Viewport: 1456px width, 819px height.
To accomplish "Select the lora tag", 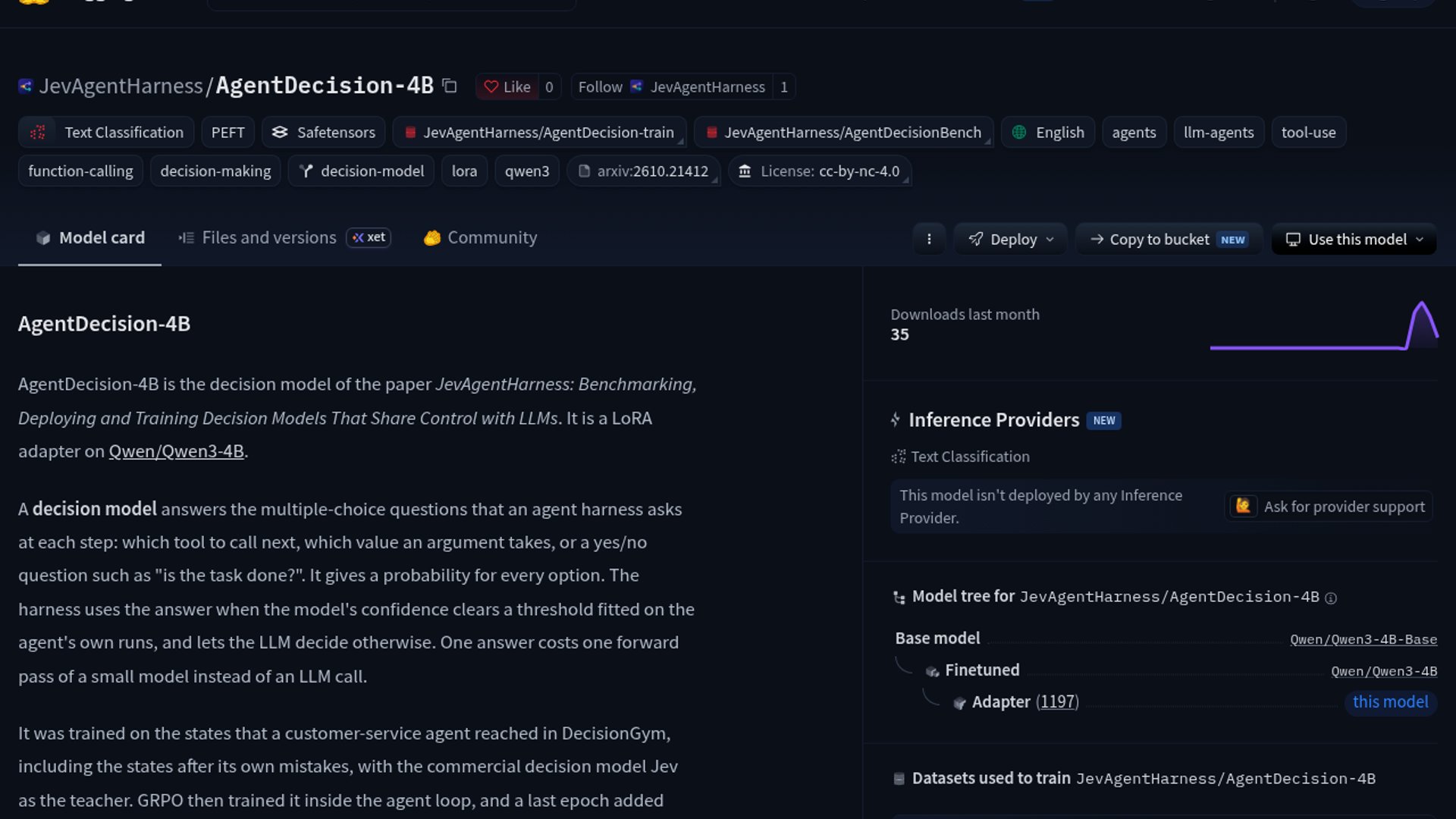I will coord(464,171).
